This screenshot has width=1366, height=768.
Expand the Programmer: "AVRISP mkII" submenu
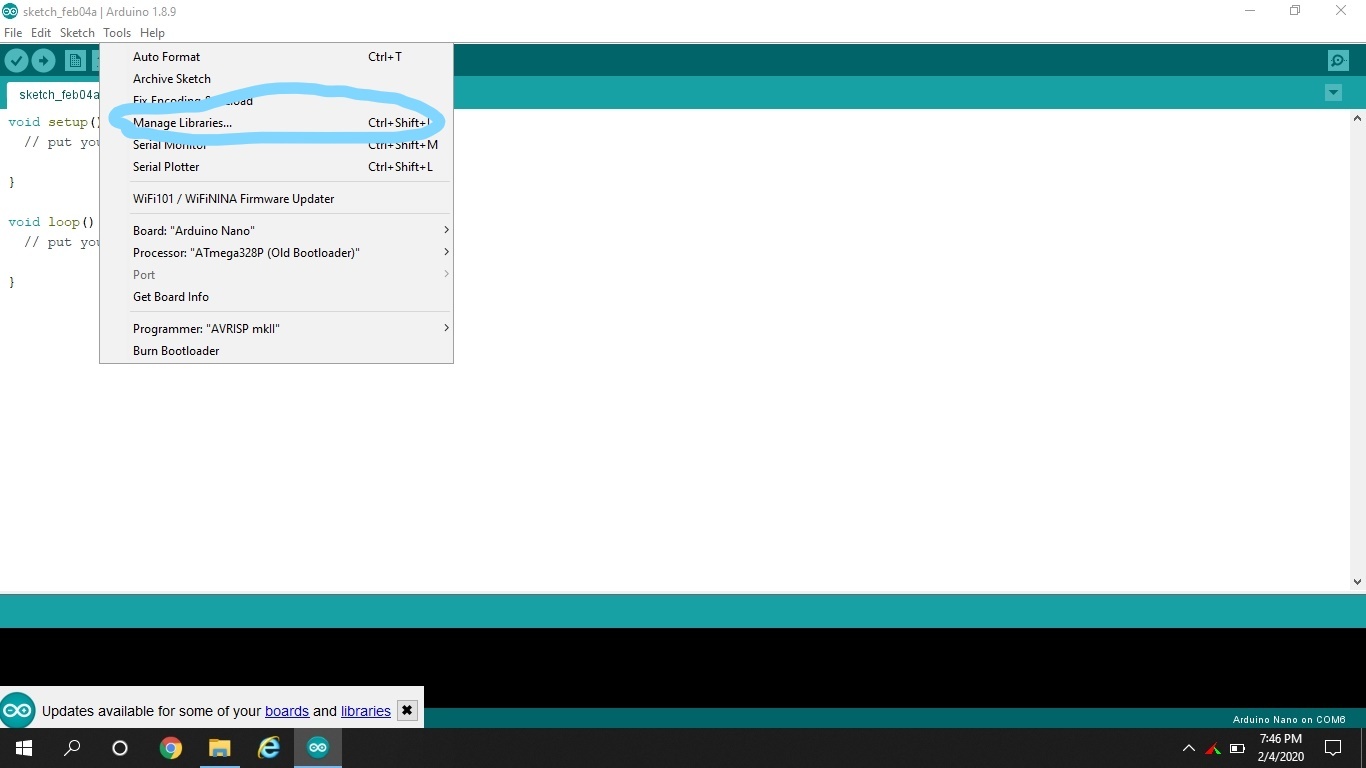[x=276, y=329]
